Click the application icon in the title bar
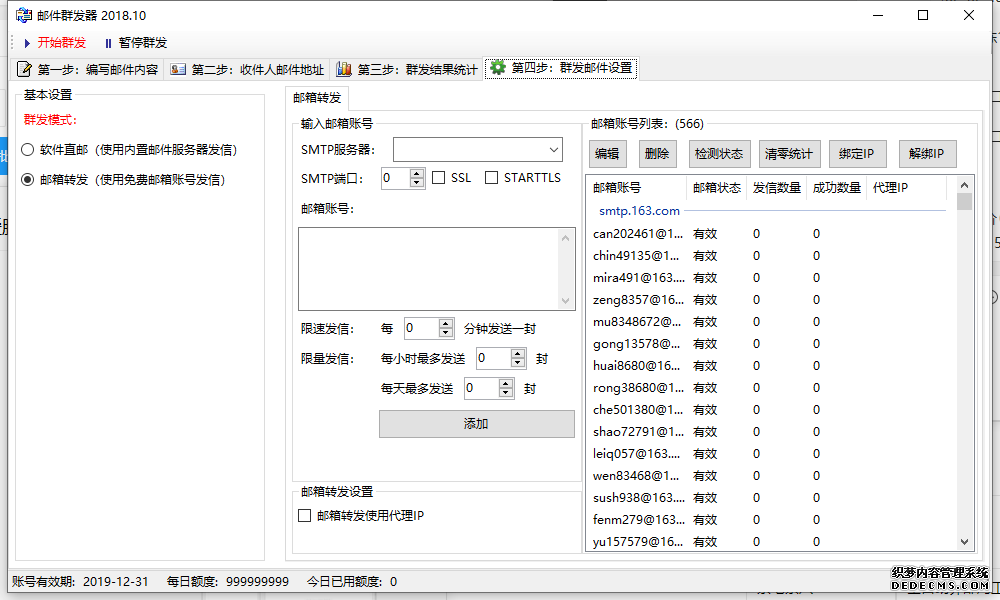The width and height of the screenshot is (1000, 600). 22,15
